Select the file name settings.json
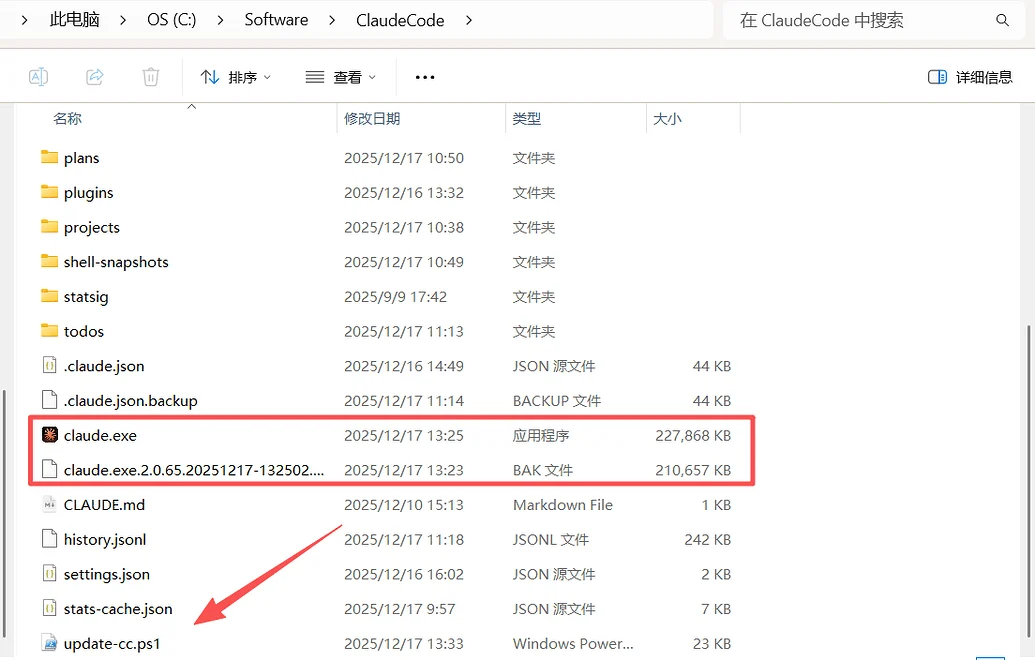 (107, 574)
